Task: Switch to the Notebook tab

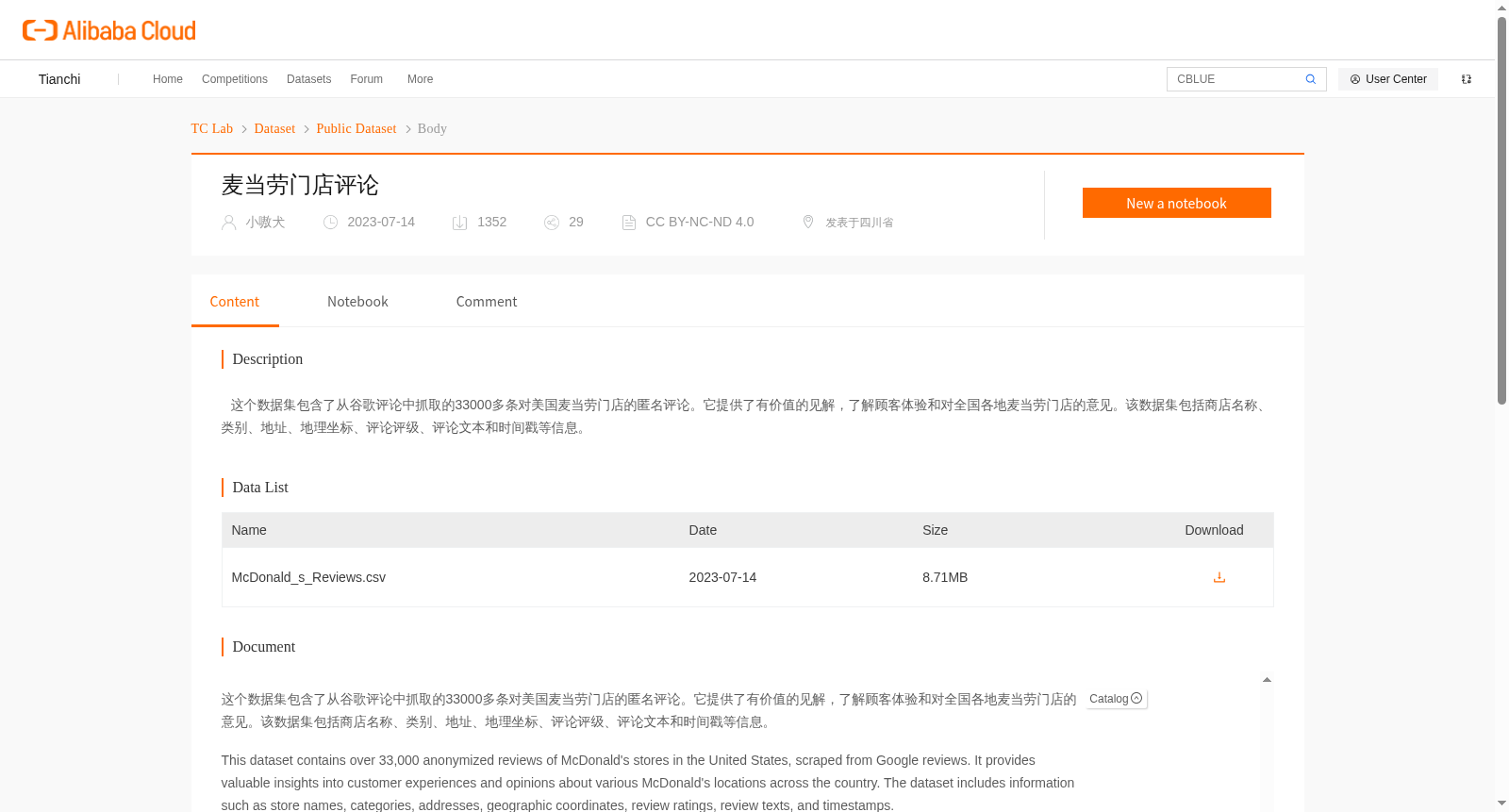Action: 357,302
